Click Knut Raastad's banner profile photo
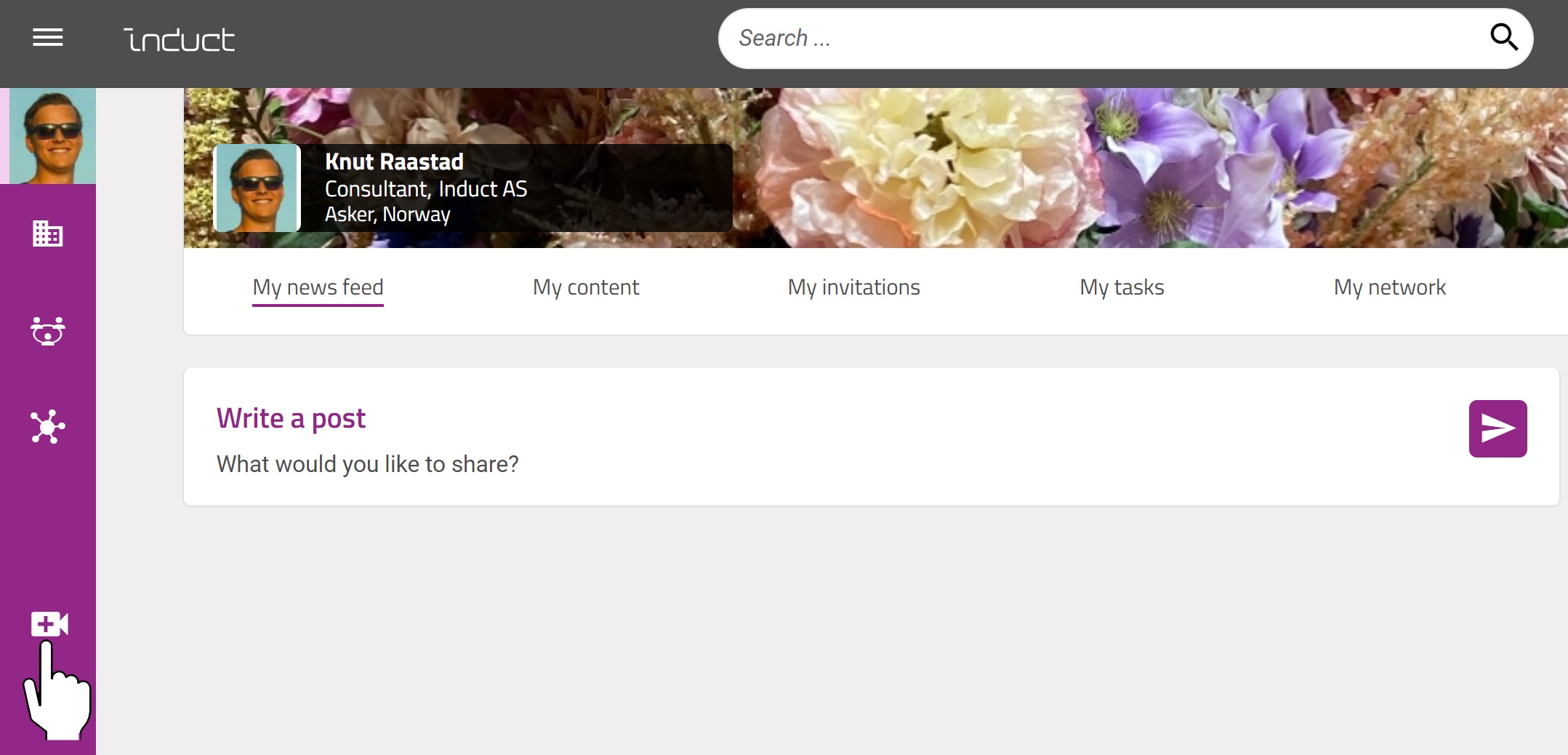 tap(257, 188)
